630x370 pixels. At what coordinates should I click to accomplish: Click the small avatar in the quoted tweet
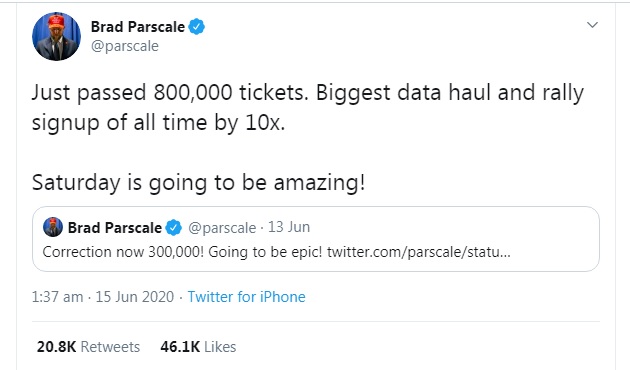(53, 227)
